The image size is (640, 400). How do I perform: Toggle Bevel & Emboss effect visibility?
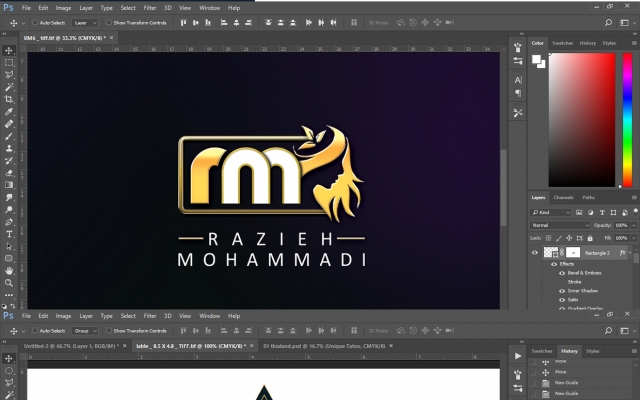point(562,273)
